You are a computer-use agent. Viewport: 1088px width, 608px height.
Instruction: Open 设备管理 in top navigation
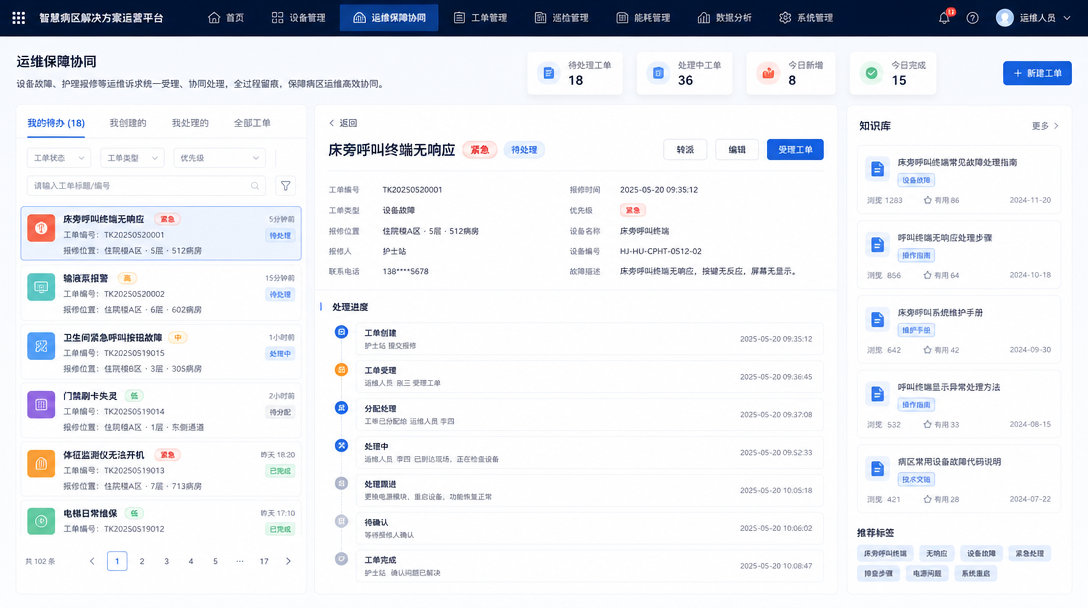pyautogui.click(x=298, y=18)
